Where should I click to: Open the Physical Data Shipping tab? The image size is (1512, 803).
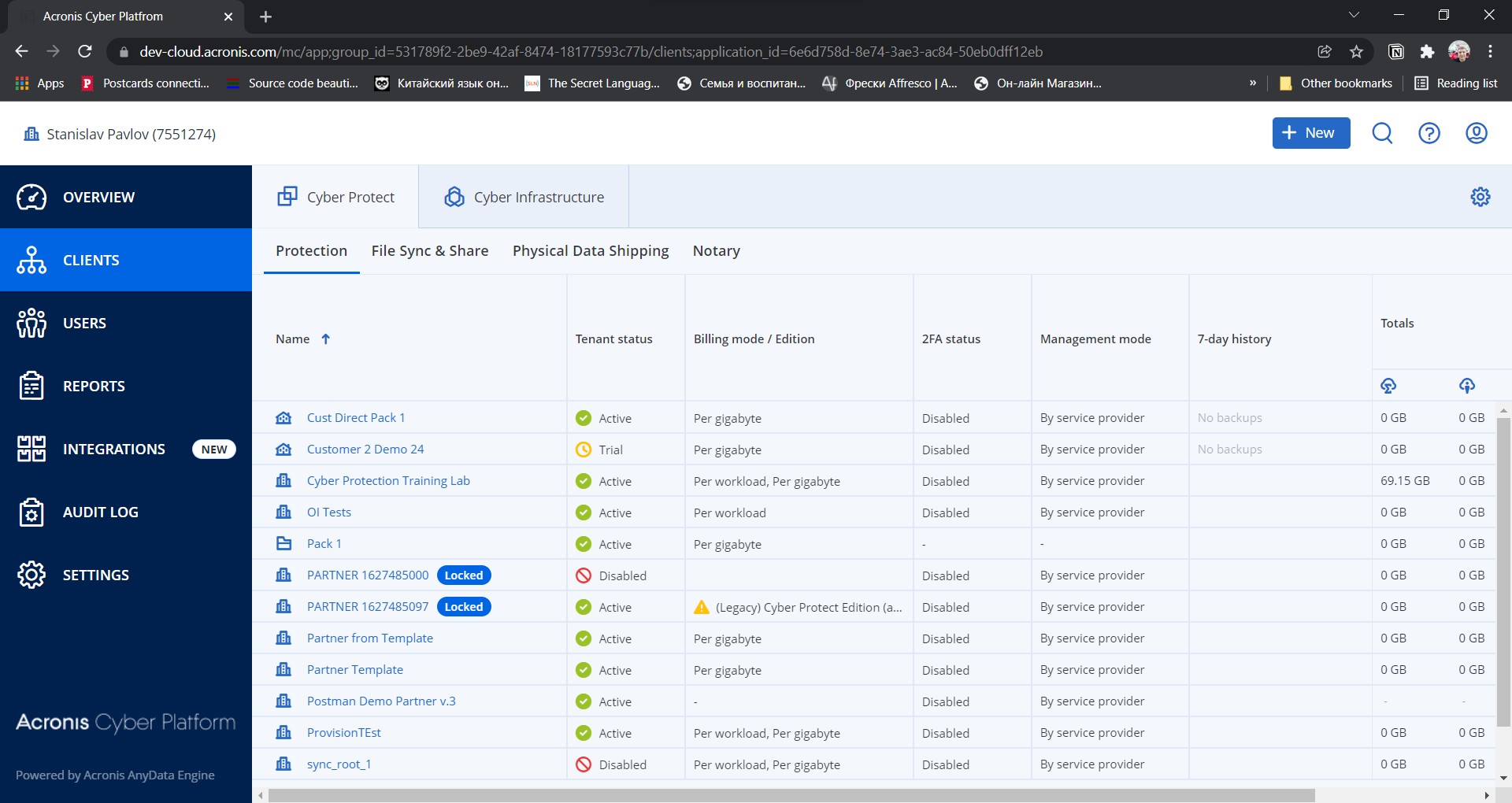591,250
